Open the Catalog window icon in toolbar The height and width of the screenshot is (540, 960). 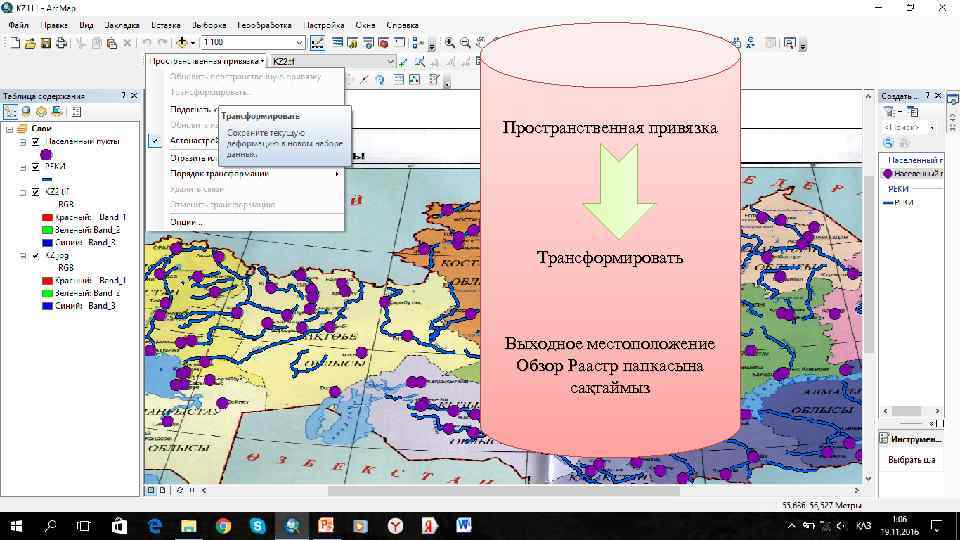pyautogui.click(x=353, y=43)
